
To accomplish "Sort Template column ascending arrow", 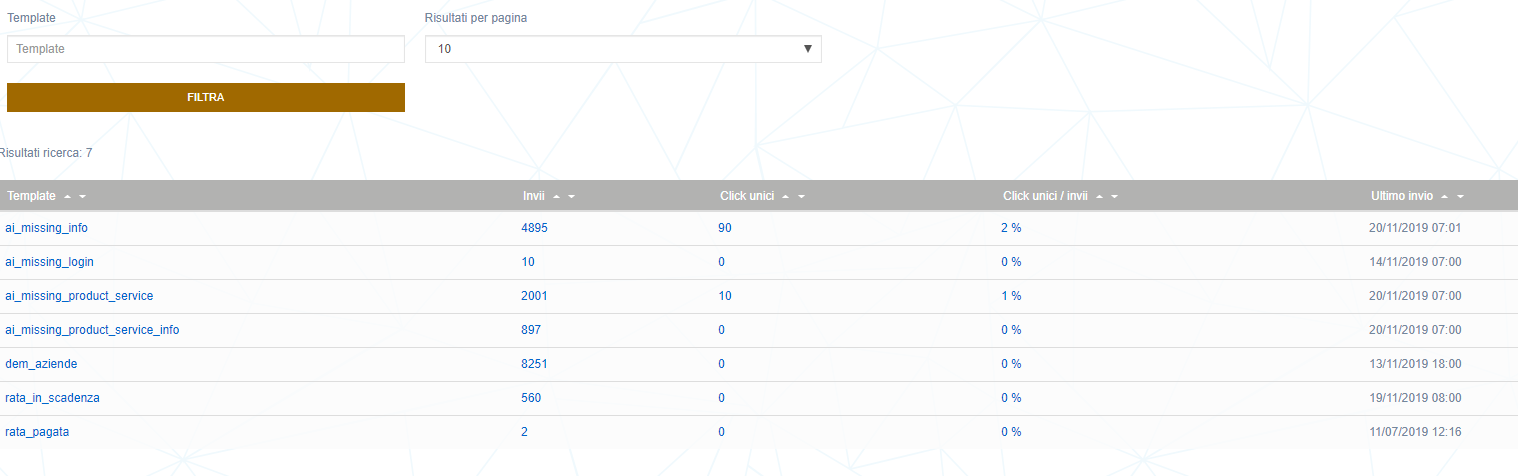I will click(67, 197).
